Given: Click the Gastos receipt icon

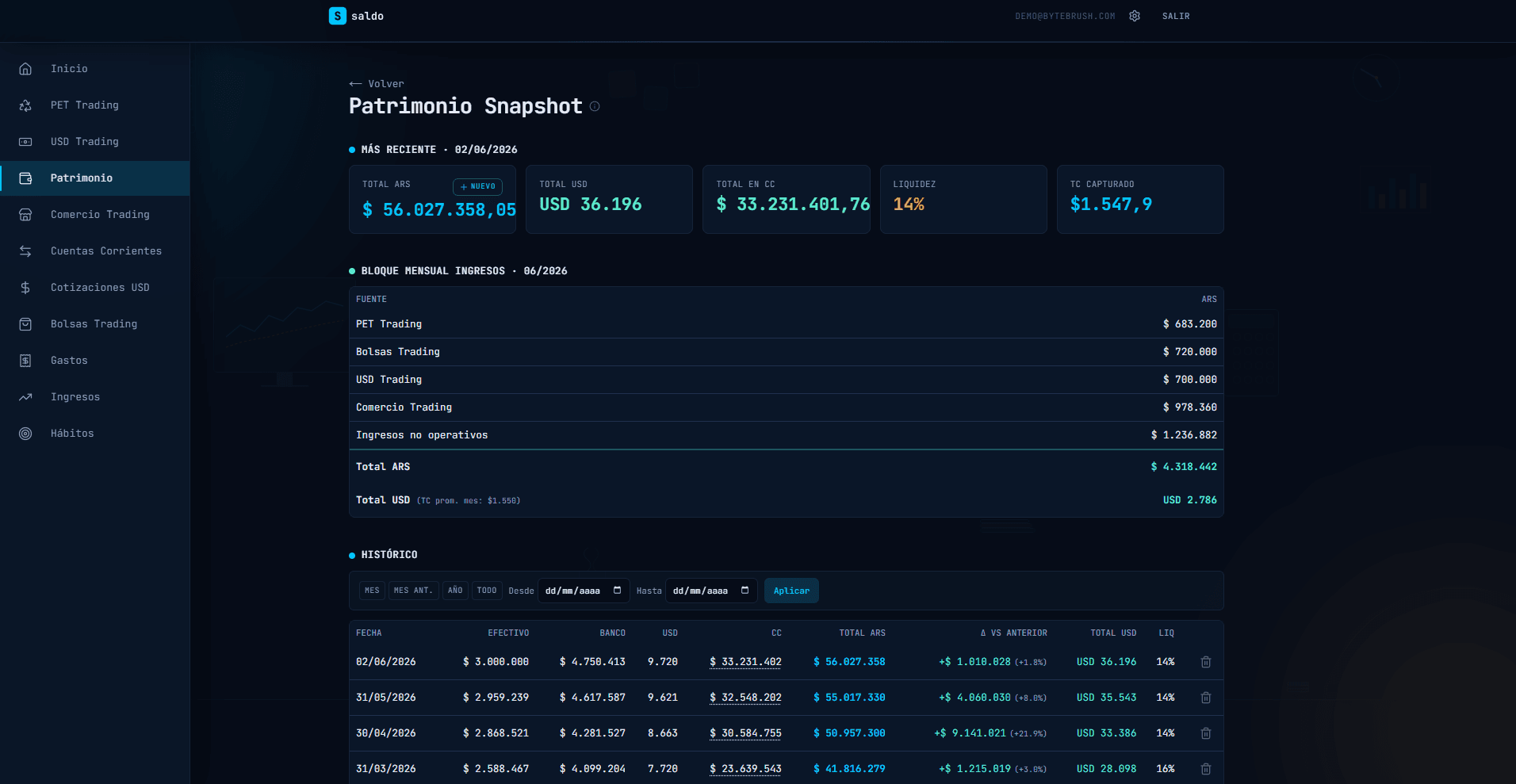Looking at the screenshot, I should 25,361.
